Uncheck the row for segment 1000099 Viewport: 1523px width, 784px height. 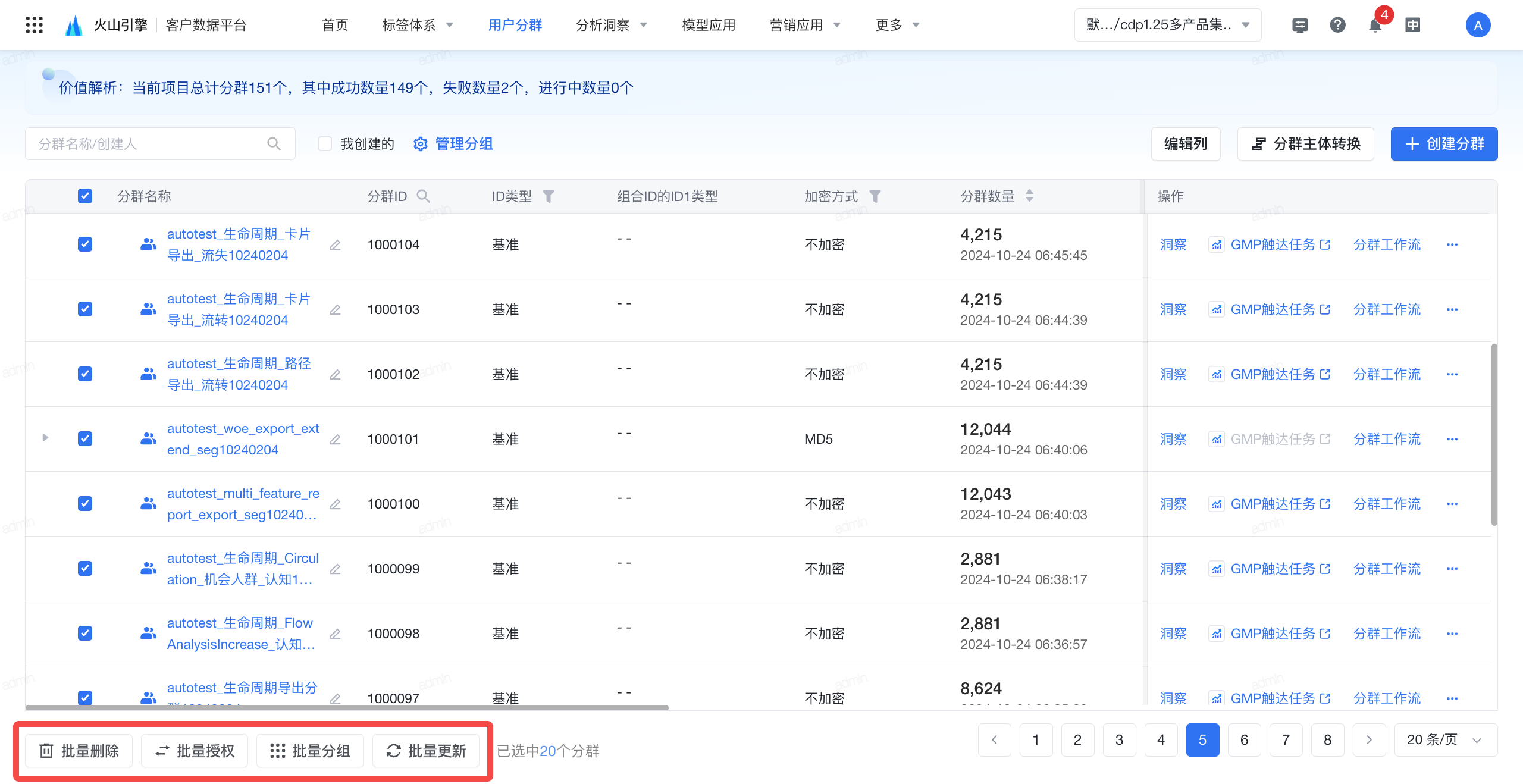(x=85, y=569)
